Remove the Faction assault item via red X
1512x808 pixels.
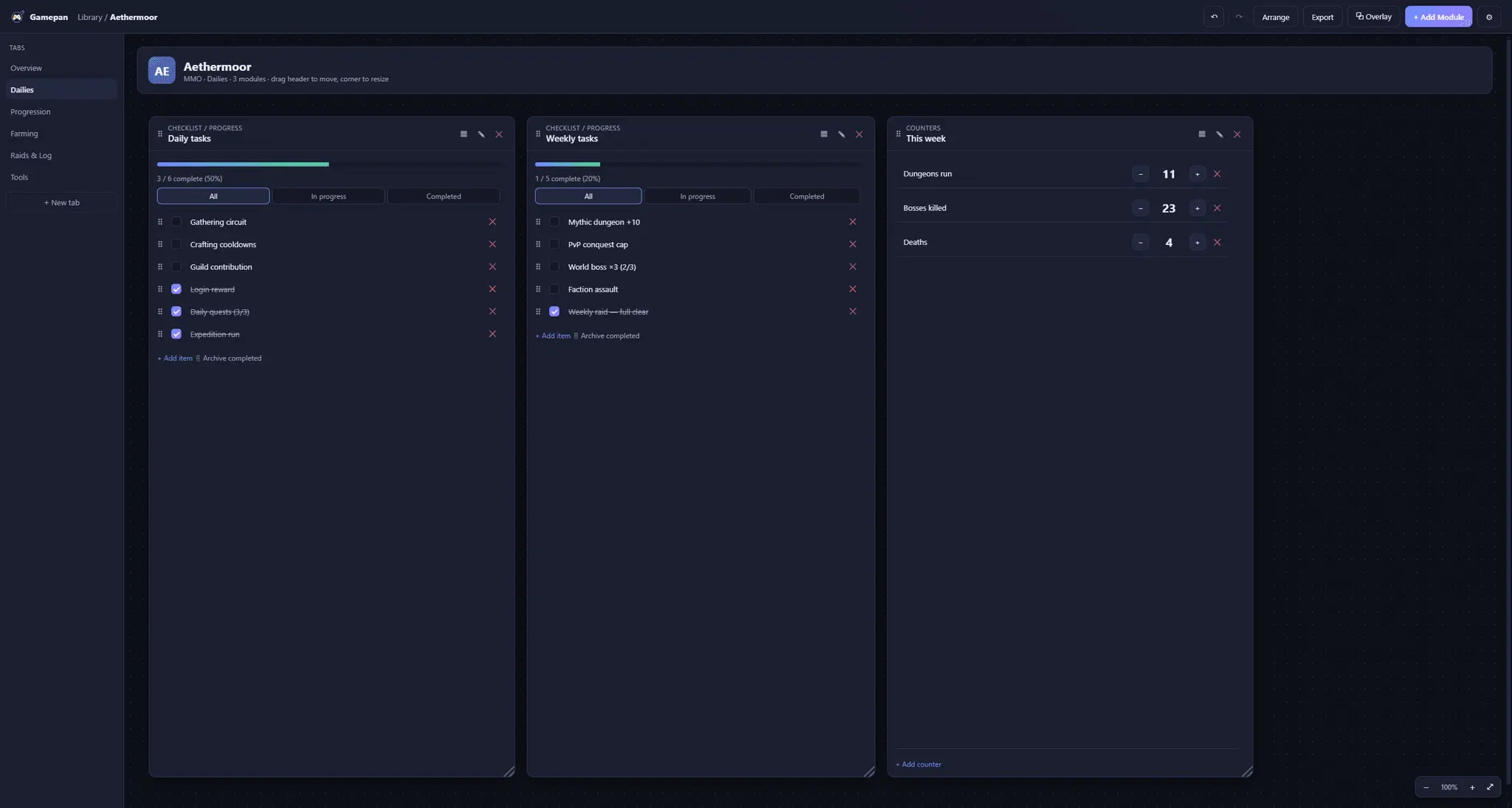pos(853,289)
